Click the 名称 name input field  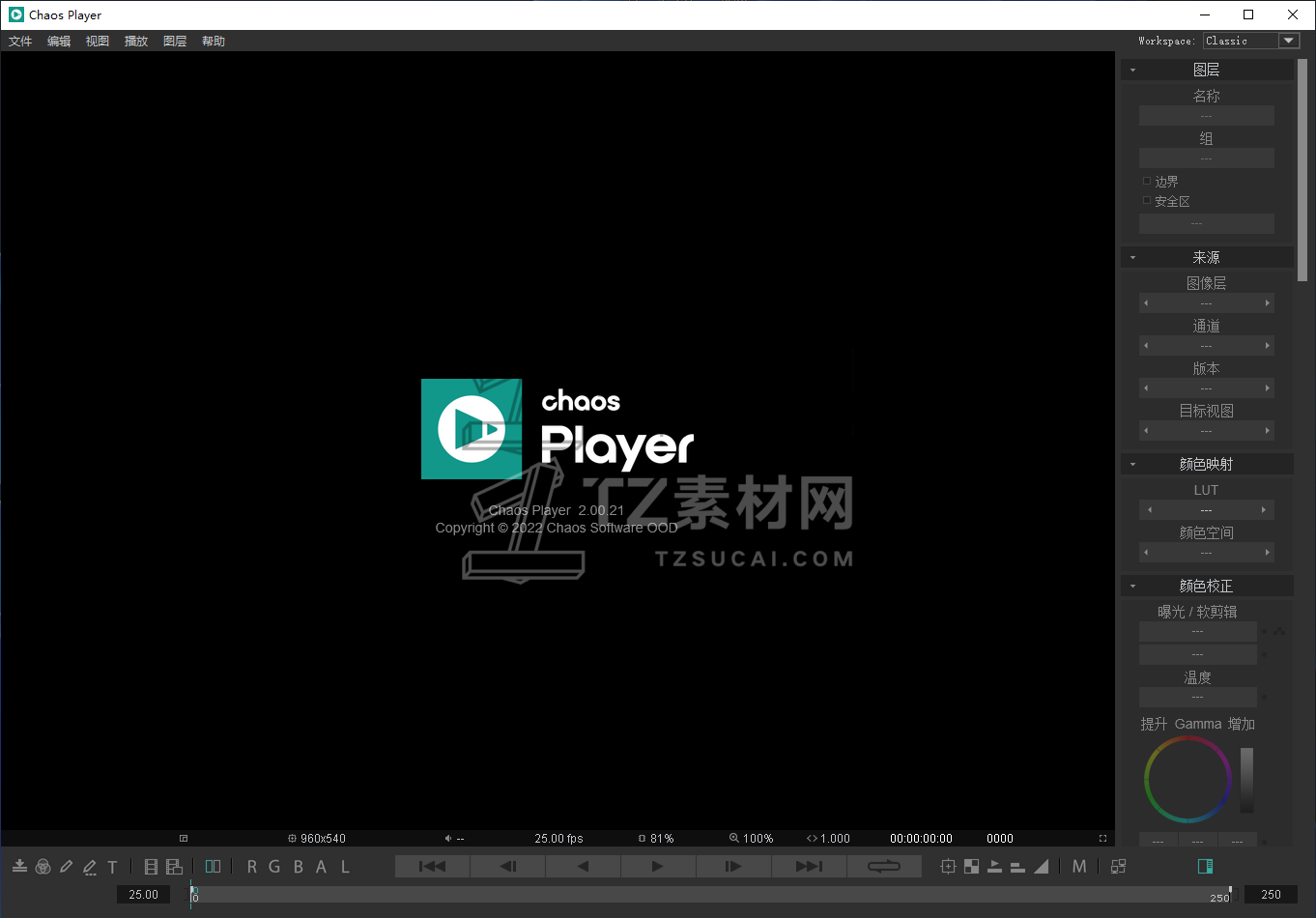tap(1206, 116)
